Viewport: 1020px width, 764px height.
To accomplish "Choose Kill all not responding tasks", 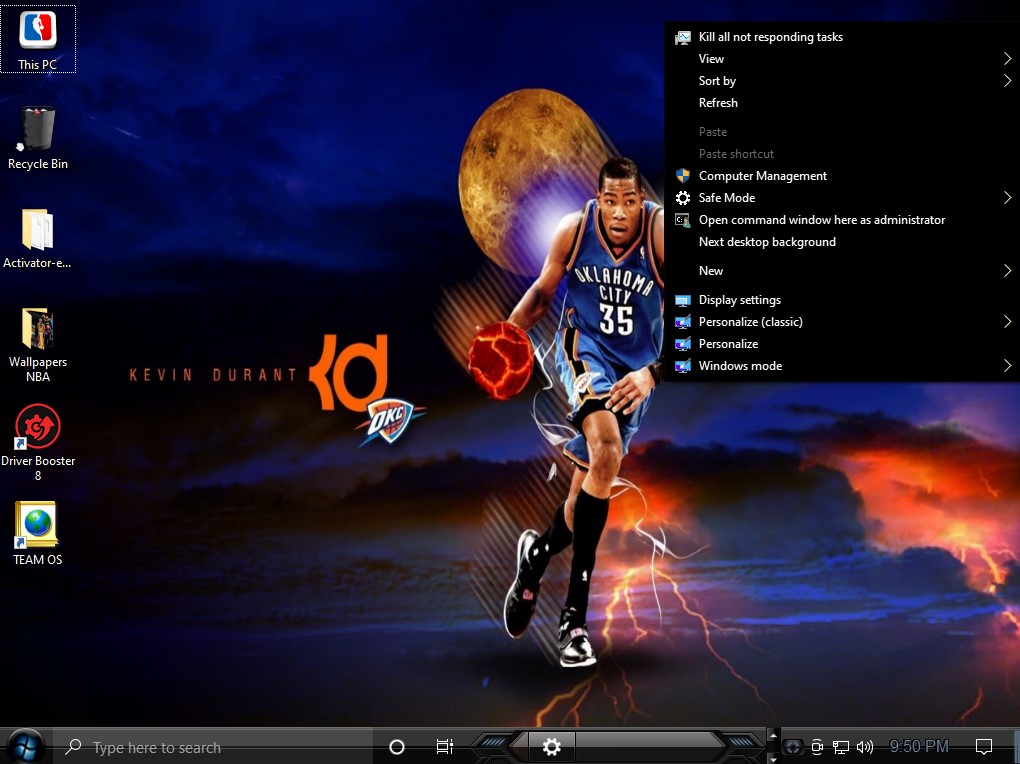I will (x=771, y=37).
